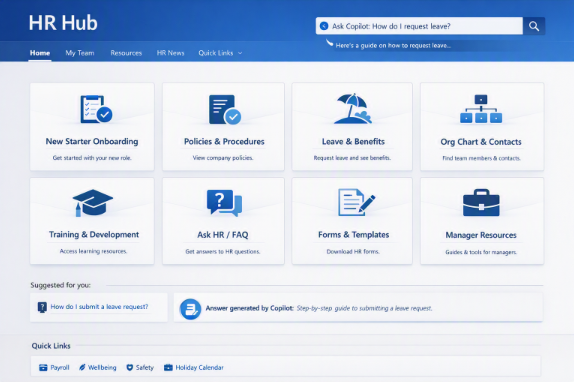The image size is (574, 382).
Task: Click the Policies & Procedures title
Action: tap(224, 141)
